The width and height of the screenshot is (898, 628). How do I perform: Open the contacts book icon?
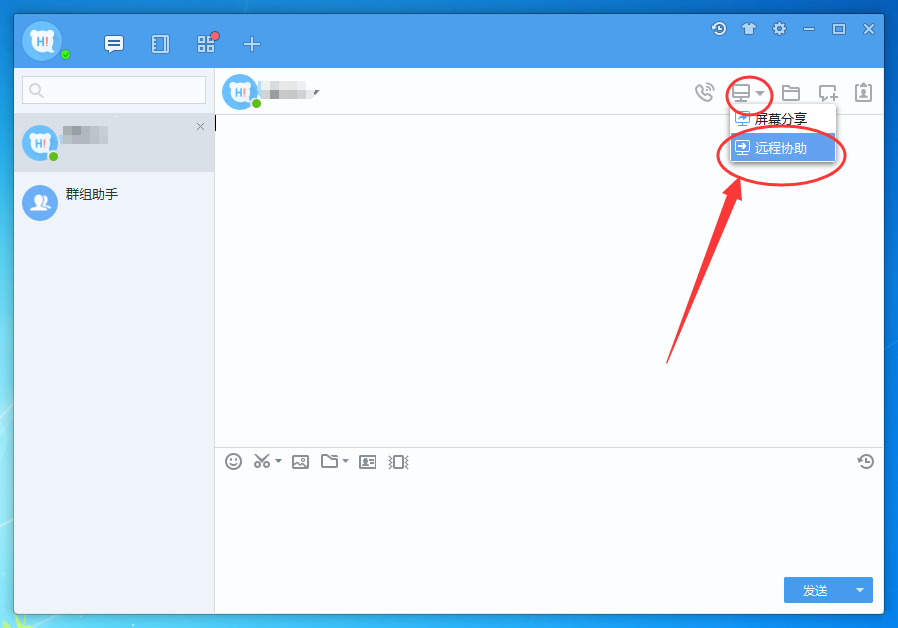coord(160,44)
